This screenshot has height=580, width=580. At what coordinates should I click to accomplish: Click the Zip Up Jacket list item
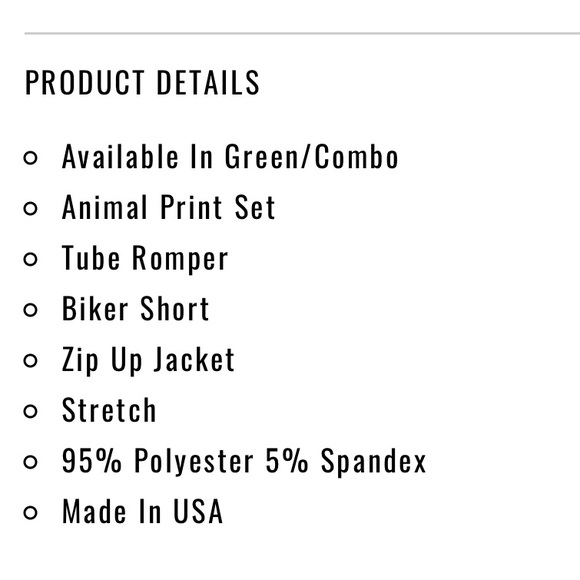coord(148,360)
